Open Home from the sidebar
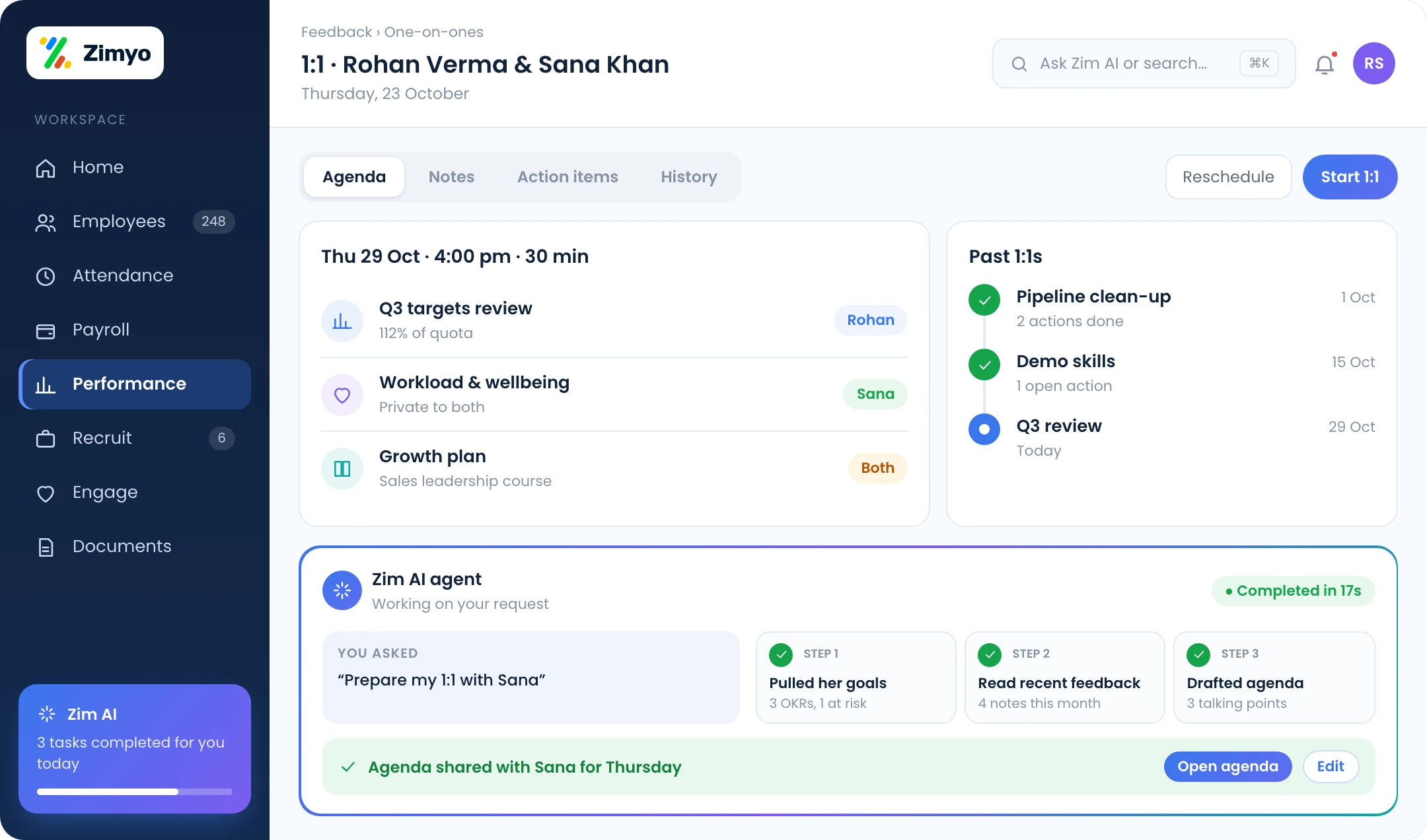Image resolution: width=1427 pixels, height=840 pixels. pyautogui.click(x=135, y=168)
